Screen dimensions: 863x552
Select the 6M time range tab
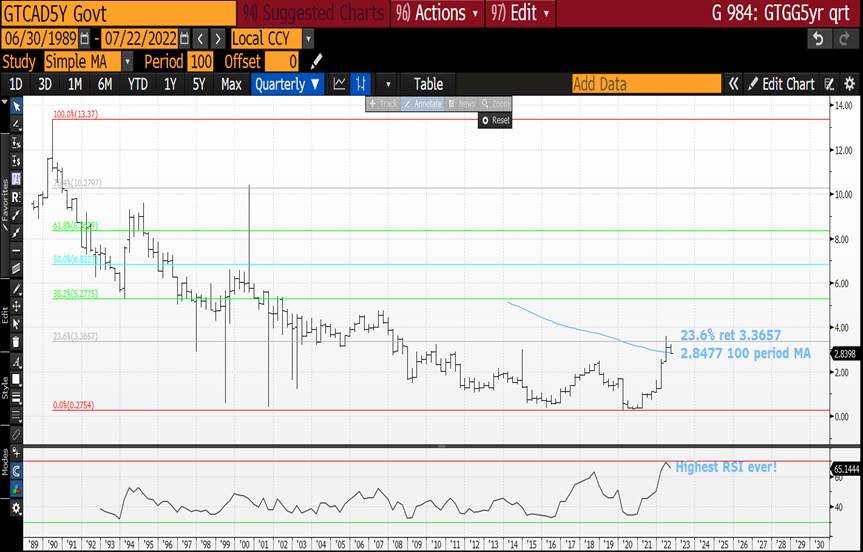click(105, 84)
